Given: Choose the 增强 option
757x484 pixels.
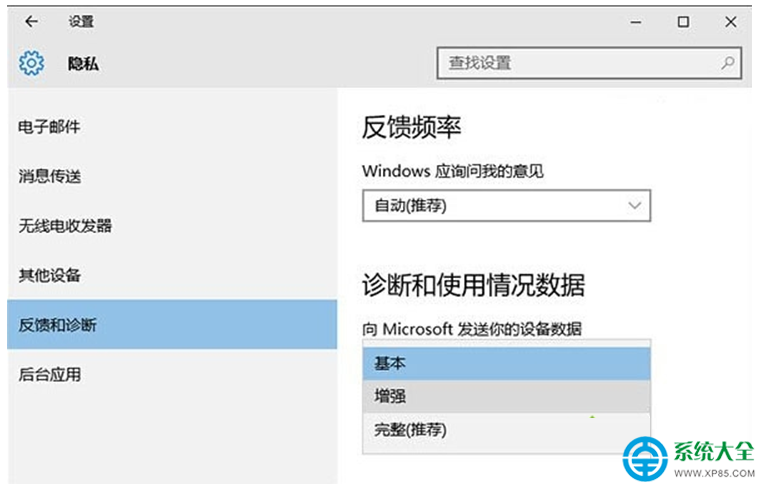Looking at the screenshot, I should click(506, 396).
